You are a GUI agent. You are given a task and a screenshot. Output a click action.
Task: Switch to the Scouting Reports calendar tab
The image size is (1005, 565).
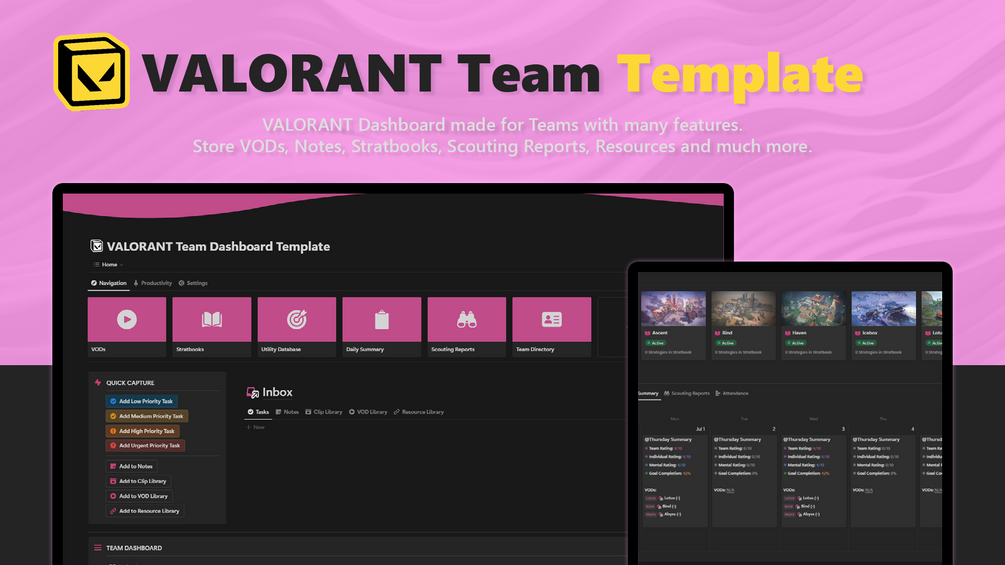coord(687,393)
